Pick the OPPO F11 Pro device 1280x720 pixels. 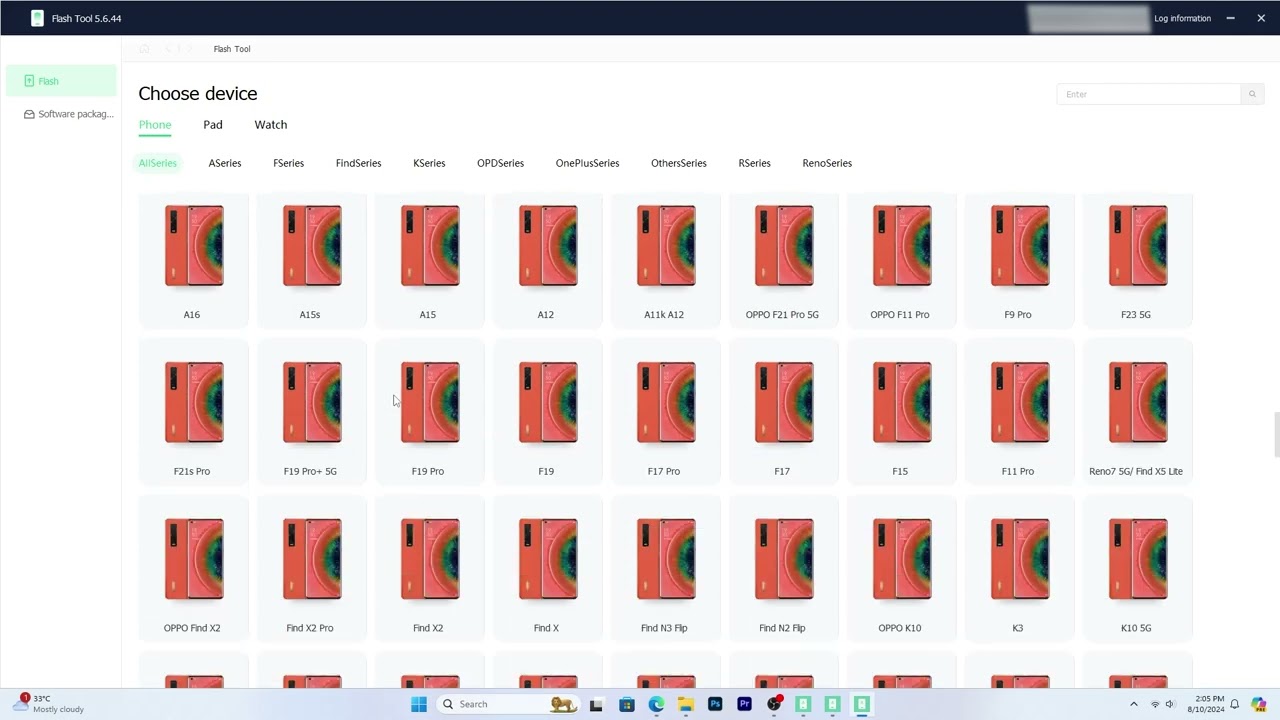901,260
